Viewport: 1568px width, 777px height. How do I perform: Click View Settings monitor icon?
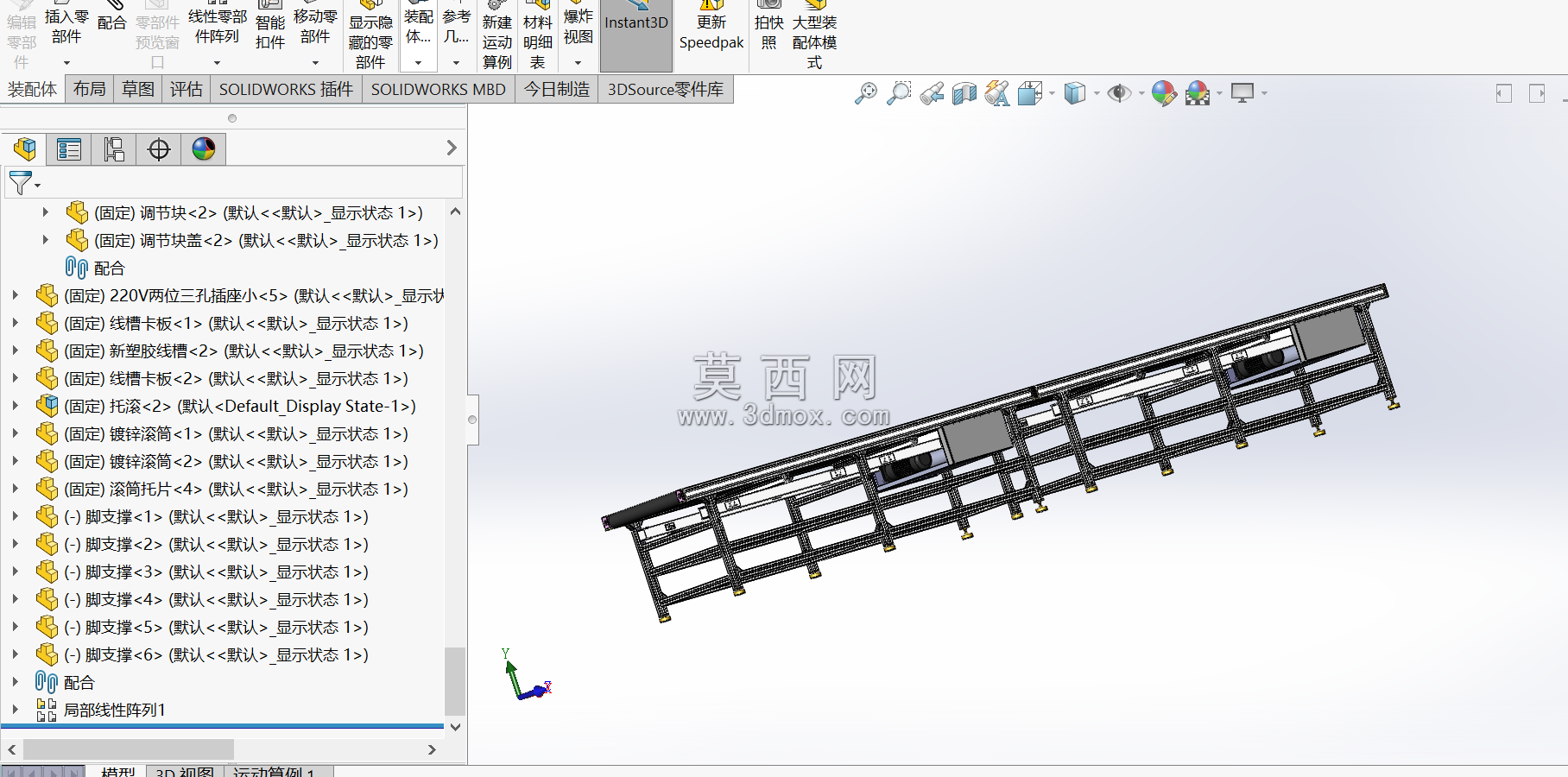(x=1242, y=93)
